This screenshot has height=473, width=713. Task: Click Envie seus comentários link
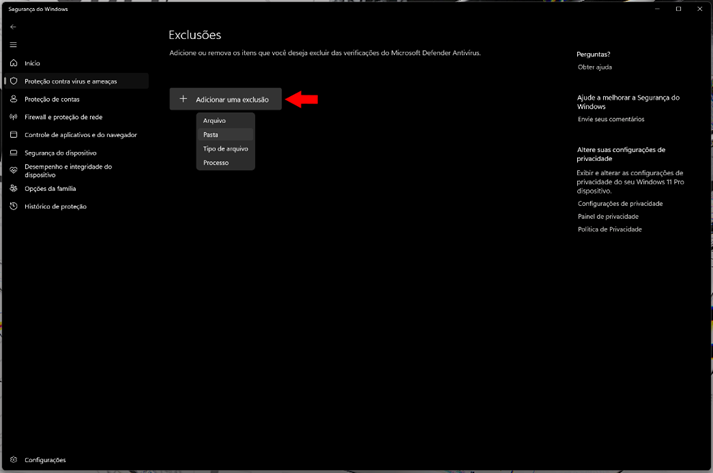click(x=610, y=119)
